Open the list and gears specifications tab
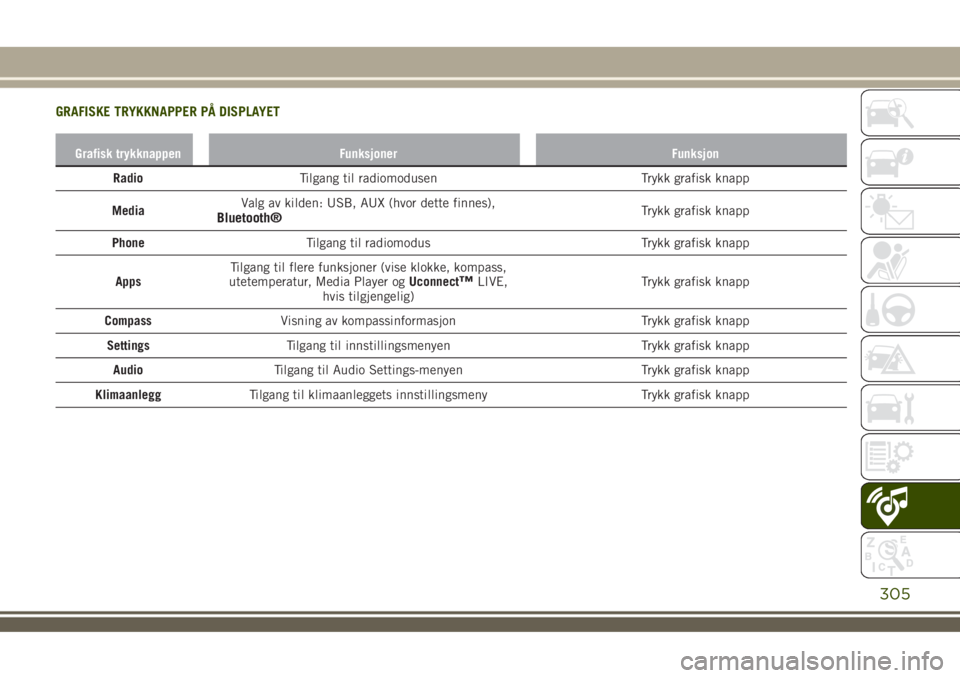This screenshot has height=678, width=960. click(910, 456)
